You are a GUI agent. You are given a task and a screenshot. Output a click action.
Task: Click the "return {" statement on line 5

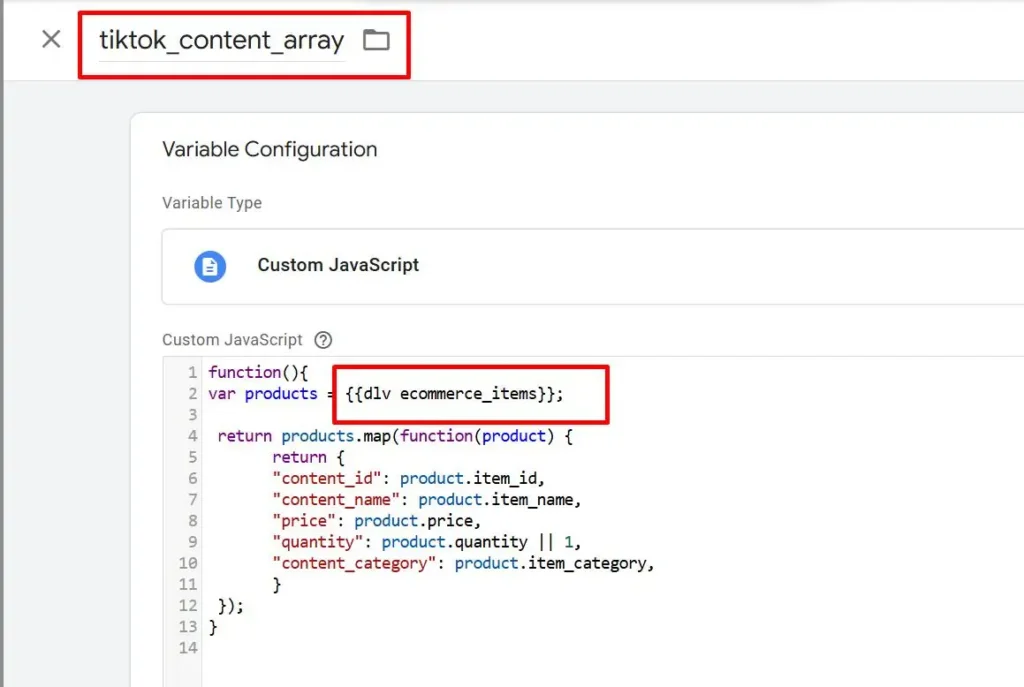[308, 457]
